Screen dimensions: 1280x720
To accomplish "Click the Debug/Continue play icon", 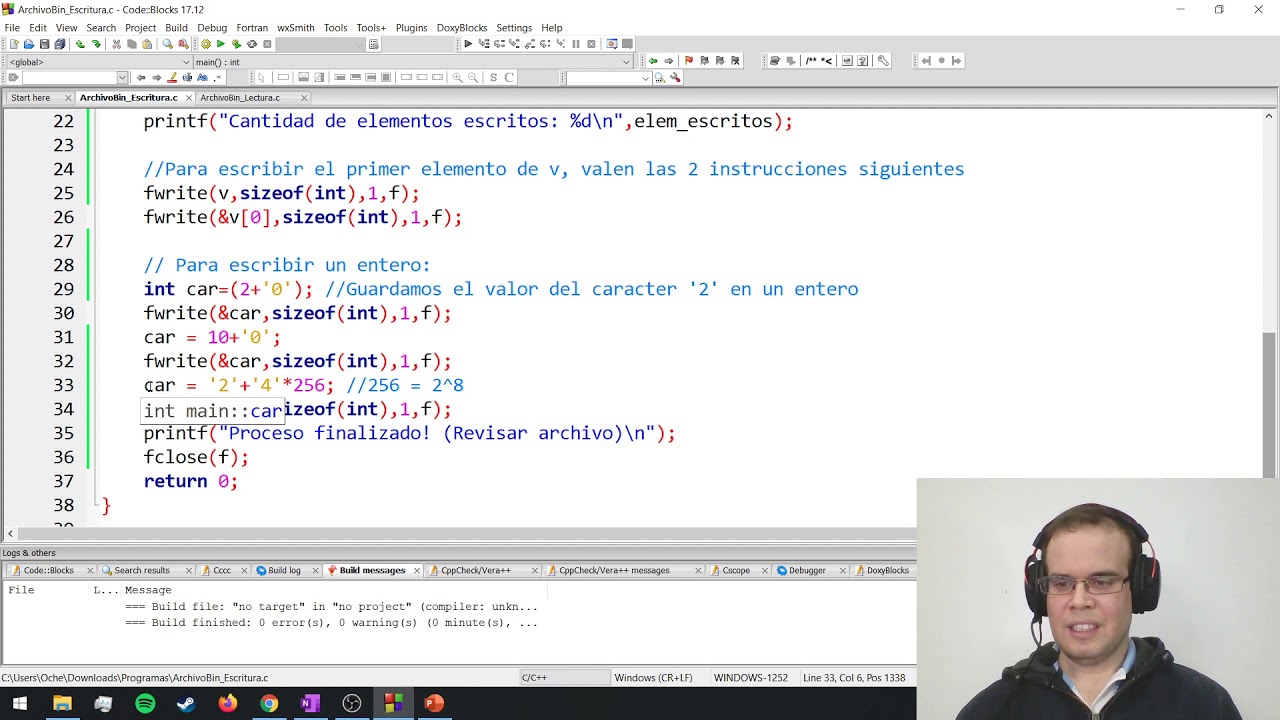I will [x=468, y=44].
